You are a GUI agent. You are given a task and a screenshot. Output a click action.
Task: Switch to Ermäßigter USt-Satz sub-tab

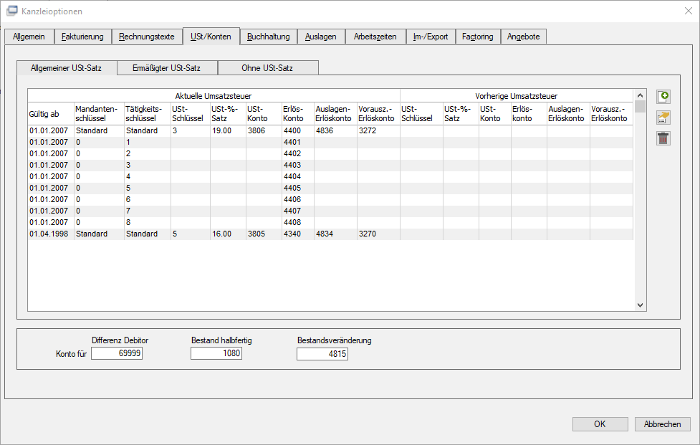pyautogui.click(x=167, y=68)
